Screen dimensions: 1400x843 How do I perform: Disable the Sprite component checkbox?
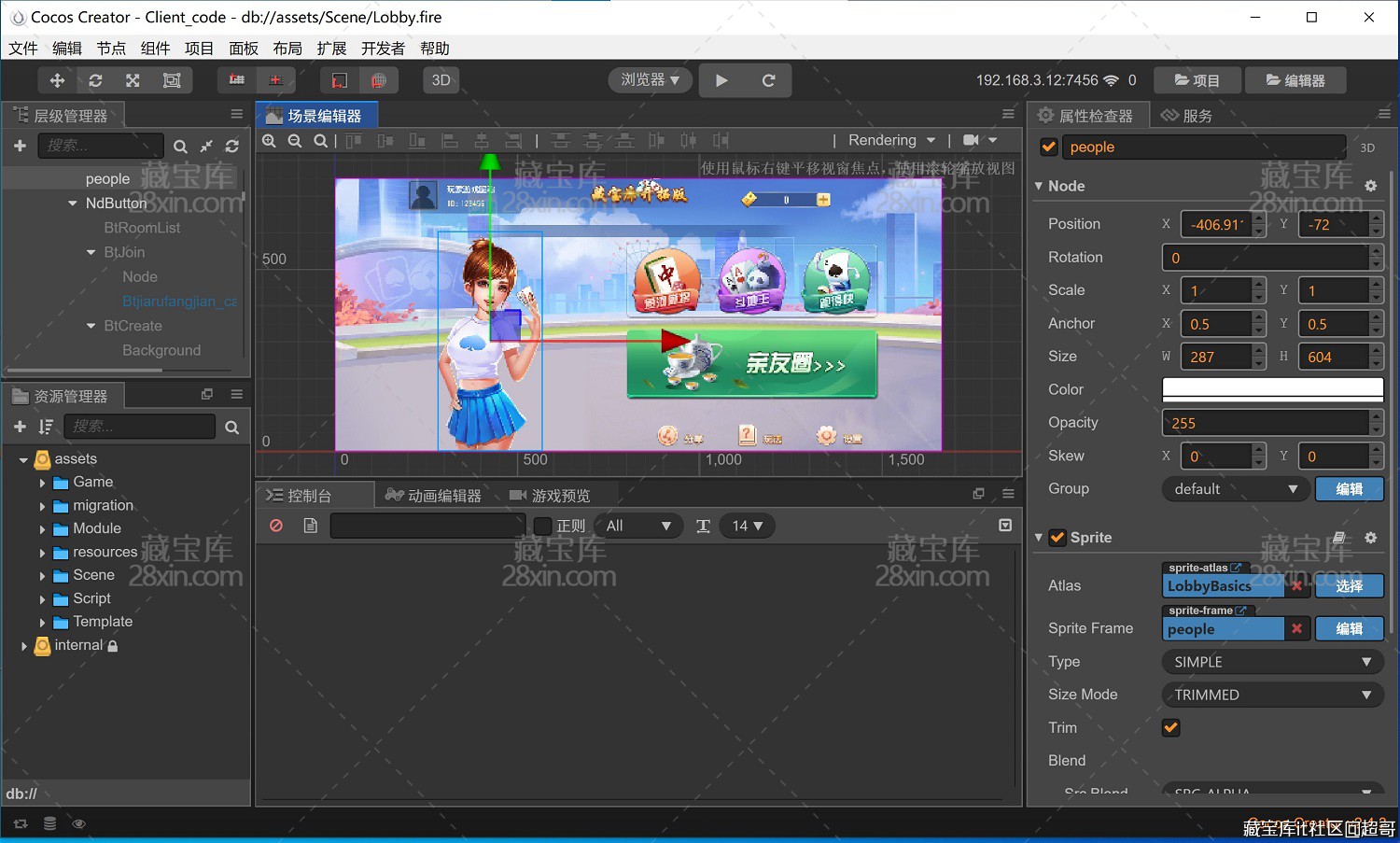click(1057, 538)
